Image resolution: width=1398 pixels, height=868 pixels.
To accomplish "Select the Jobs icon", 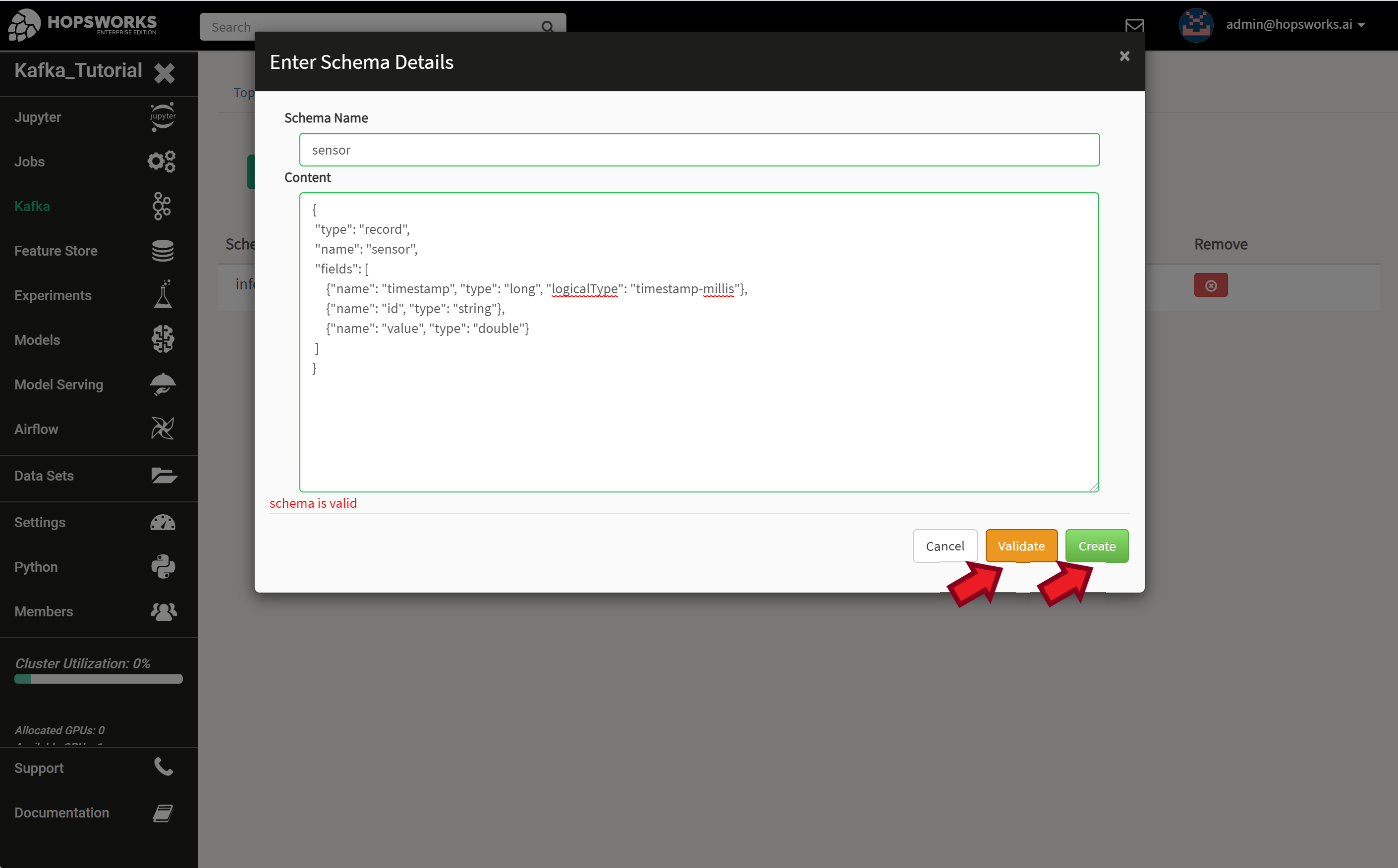I will click(x=162, y=162).
